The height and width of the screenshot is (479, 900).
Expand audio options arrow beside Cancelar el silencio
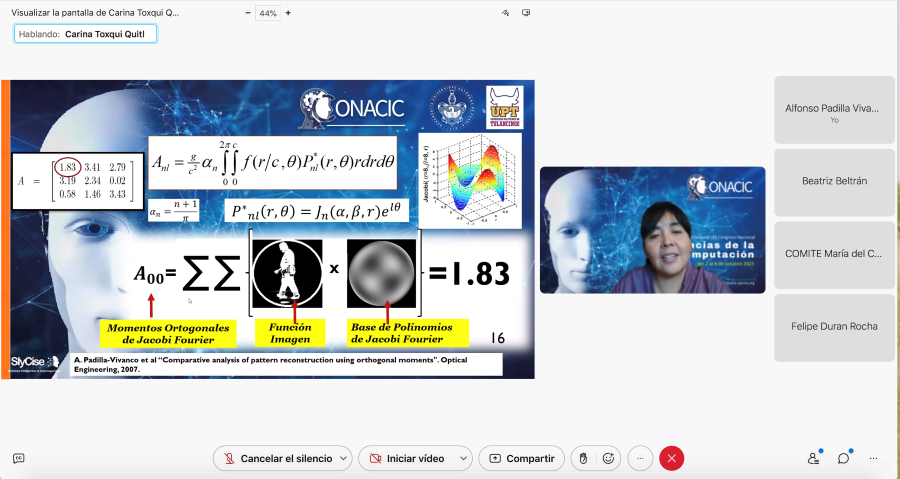point(343,458)
